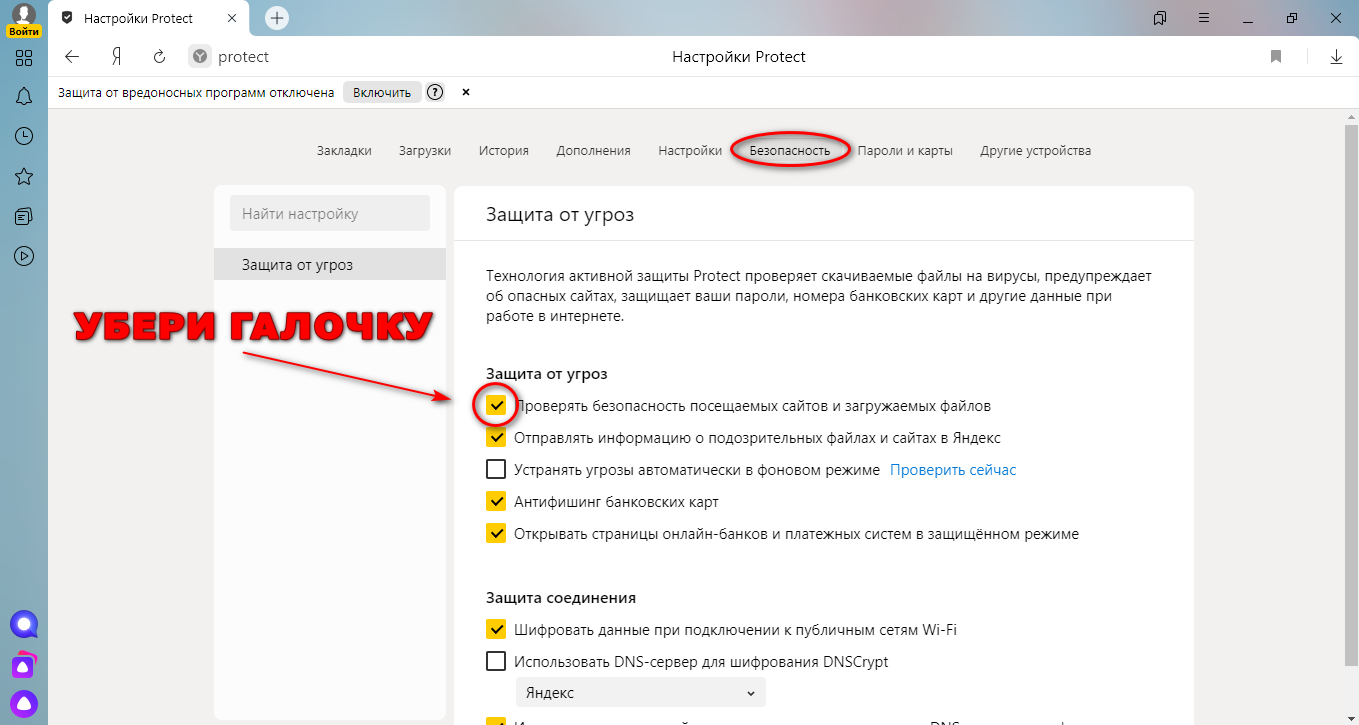Open the downloads arrow icon
The height and width of the screenshot is (725, 1359).
point(1336,57)
